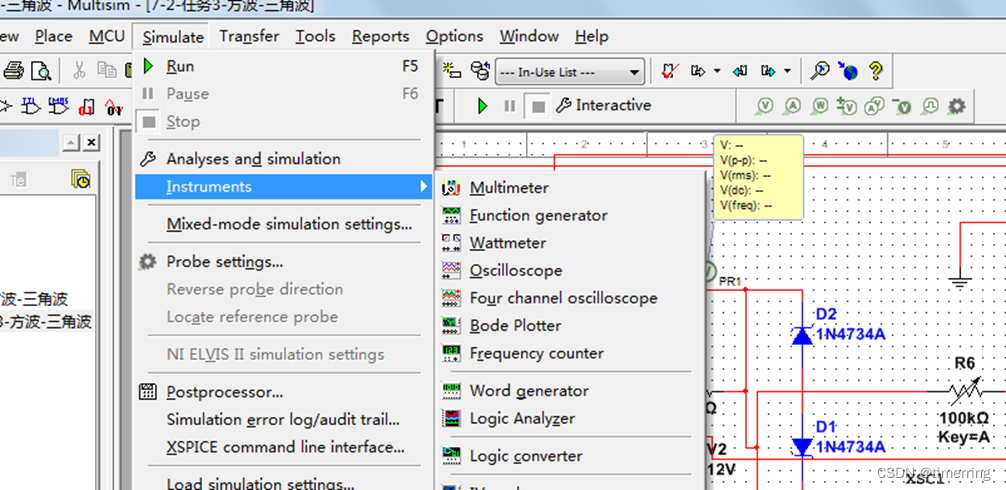Start simulation with green Run toolbar button
1006x490 pixels.
click(x=483, y=106)
